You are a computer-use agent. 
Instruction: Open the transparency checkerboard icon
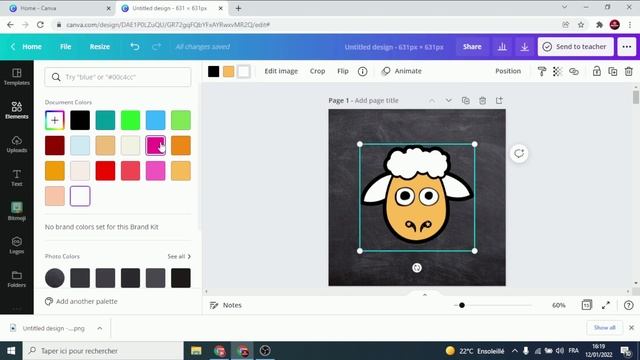[x=557, y=71]
